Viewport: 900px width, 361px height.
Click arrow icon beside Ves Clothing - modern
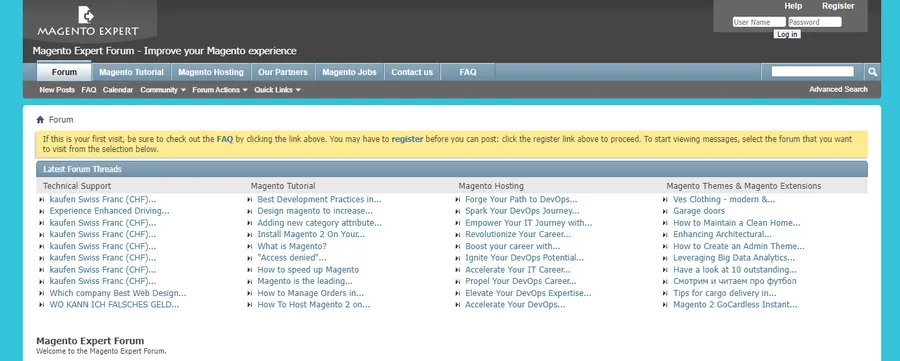665,200
